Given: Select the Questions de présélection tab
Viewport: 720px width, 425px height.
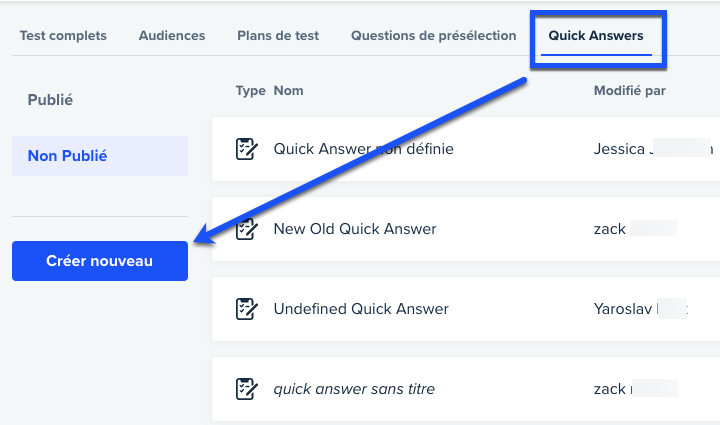Looking at the screenshot, I should click(x=433, y=36).
